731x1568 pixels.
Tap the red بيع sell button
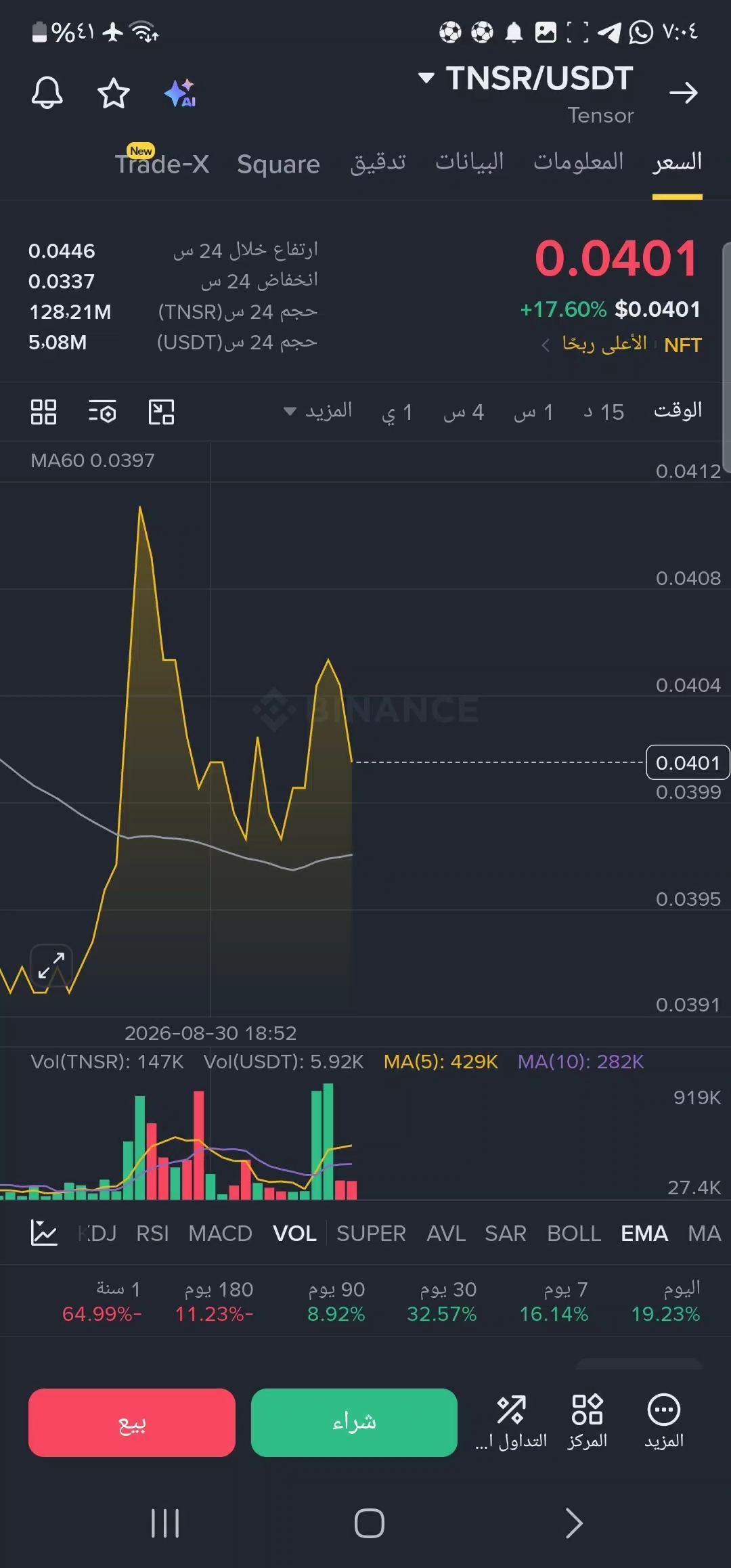point(132,1422)
